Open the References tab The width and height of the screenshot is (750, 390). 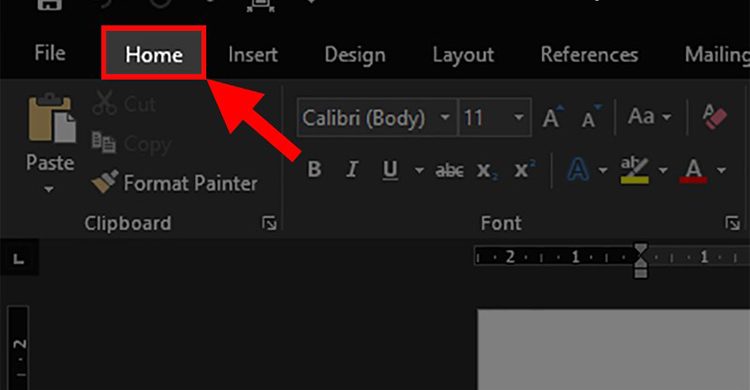coord(589,55)
